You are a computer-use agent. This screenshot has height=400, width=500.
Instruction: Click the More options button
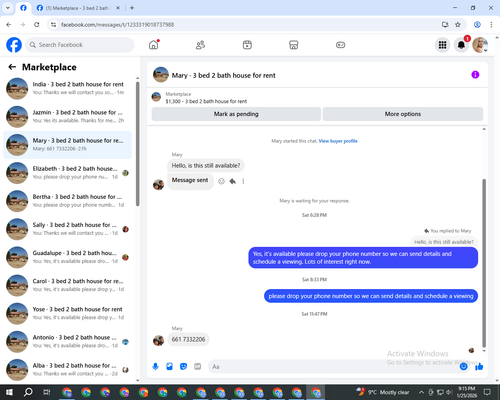(403, 114)
